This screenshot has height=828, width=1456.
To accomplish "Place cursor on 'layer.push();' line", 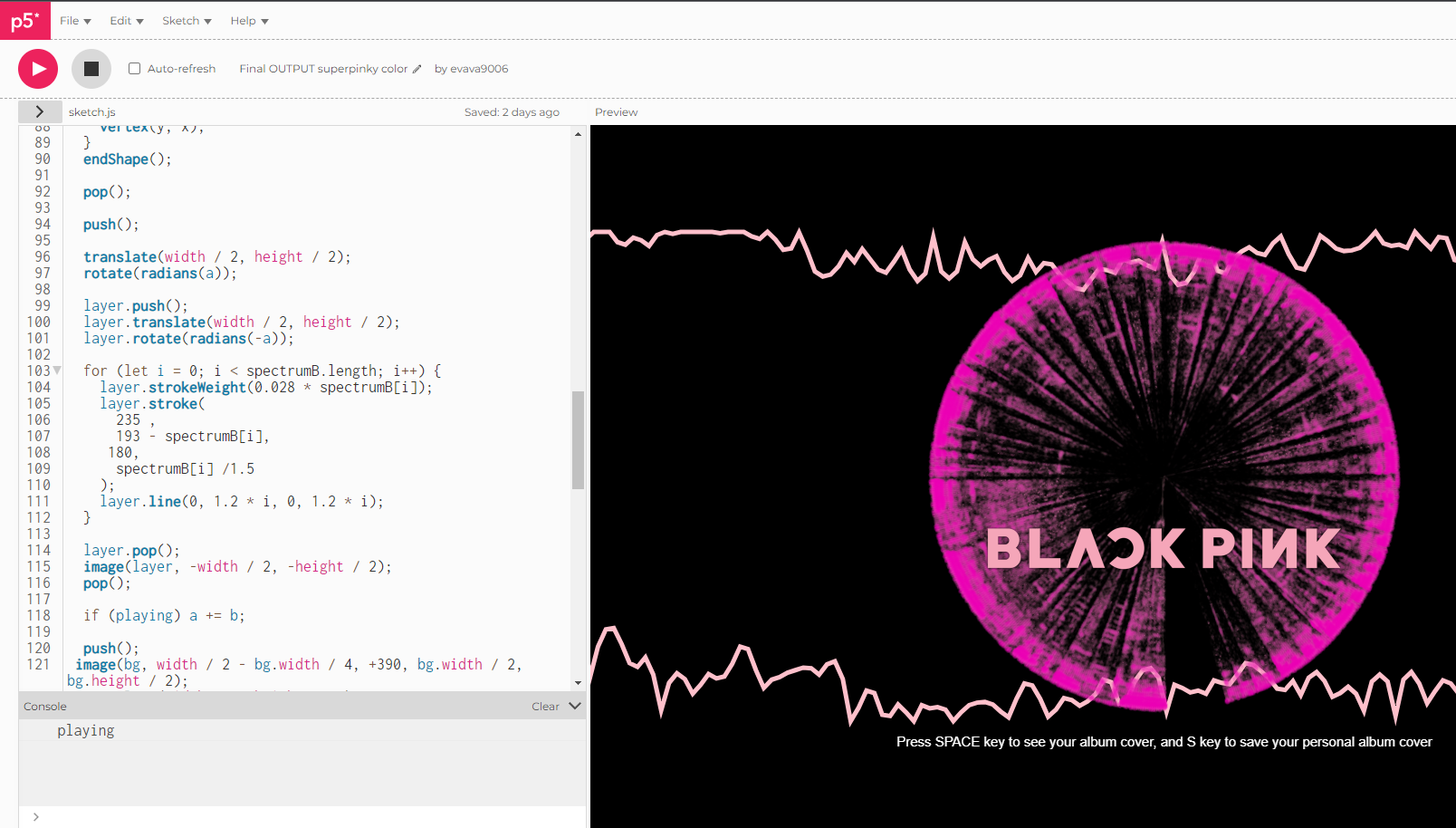I will pyautogui.click(x=136, y=306).
